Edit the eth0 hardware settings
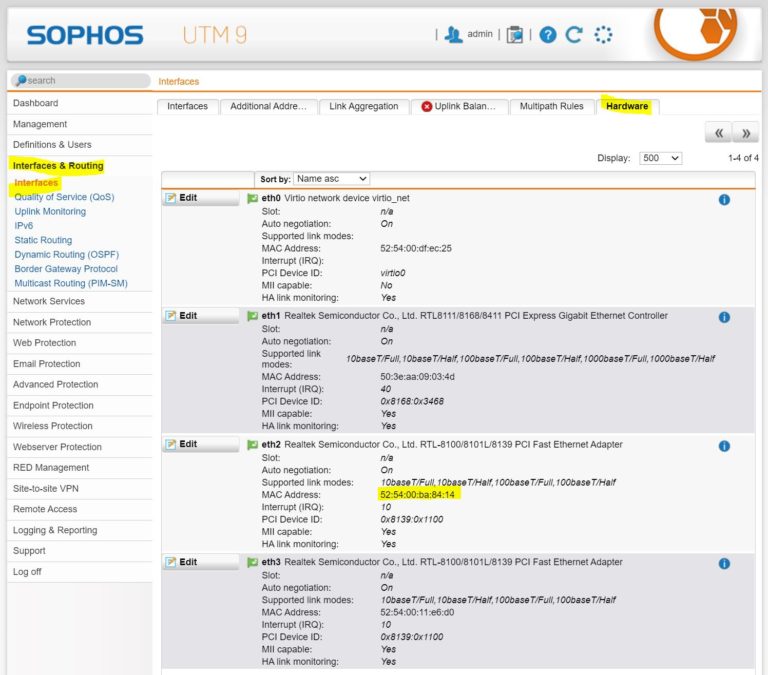This screenshot has height=675, width=768. (201, 198)
